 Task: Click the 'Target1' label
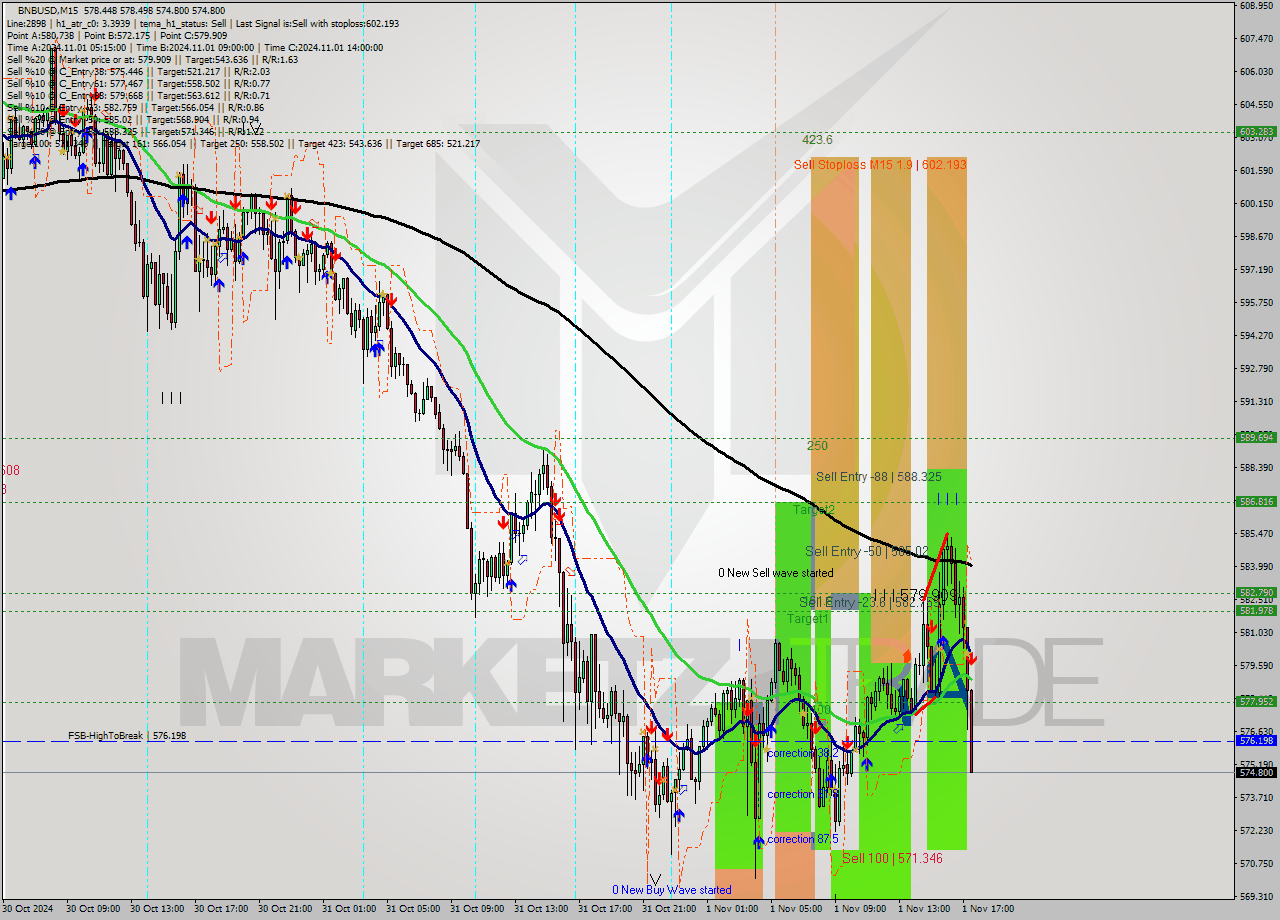tap(807, 619)
